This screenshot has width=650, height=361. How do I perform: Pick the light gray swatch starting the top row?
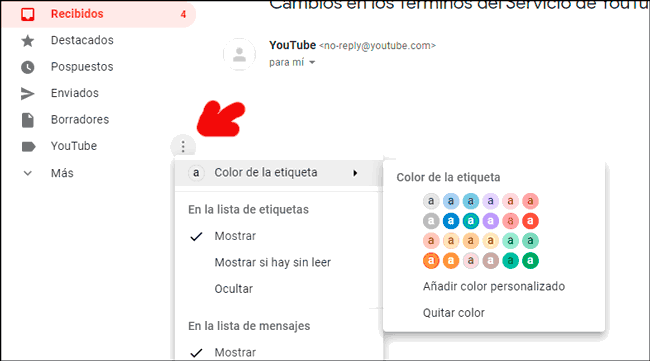point(431,201)
